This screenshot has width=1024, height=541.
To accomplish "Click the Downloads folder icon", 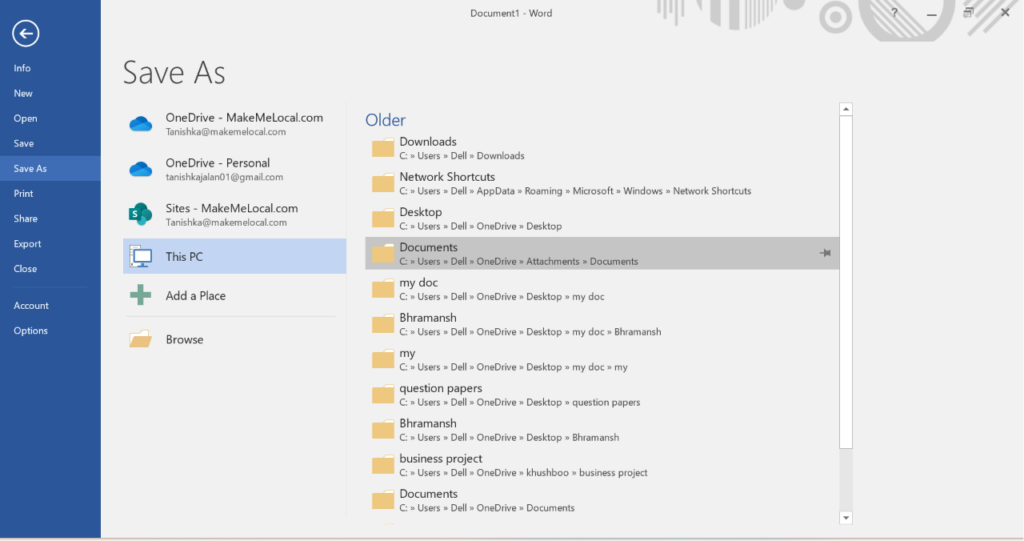I will [383, 148].
